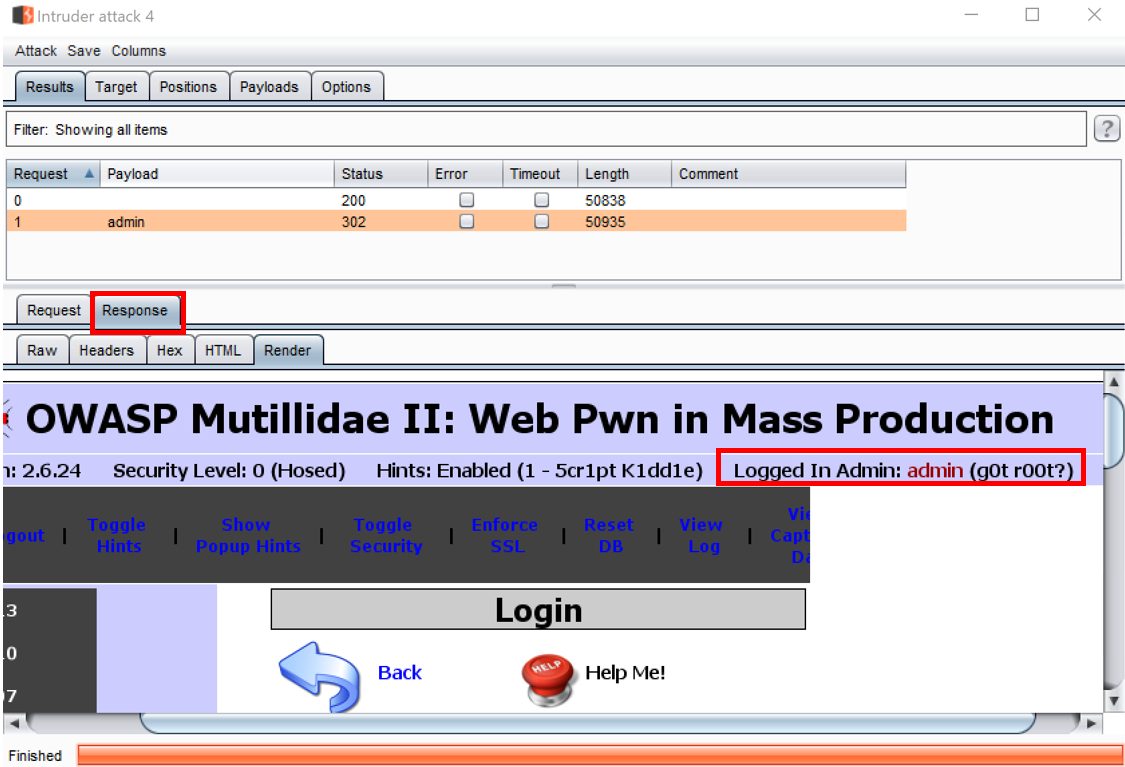Switch to the Options tab

pos(346,87)
